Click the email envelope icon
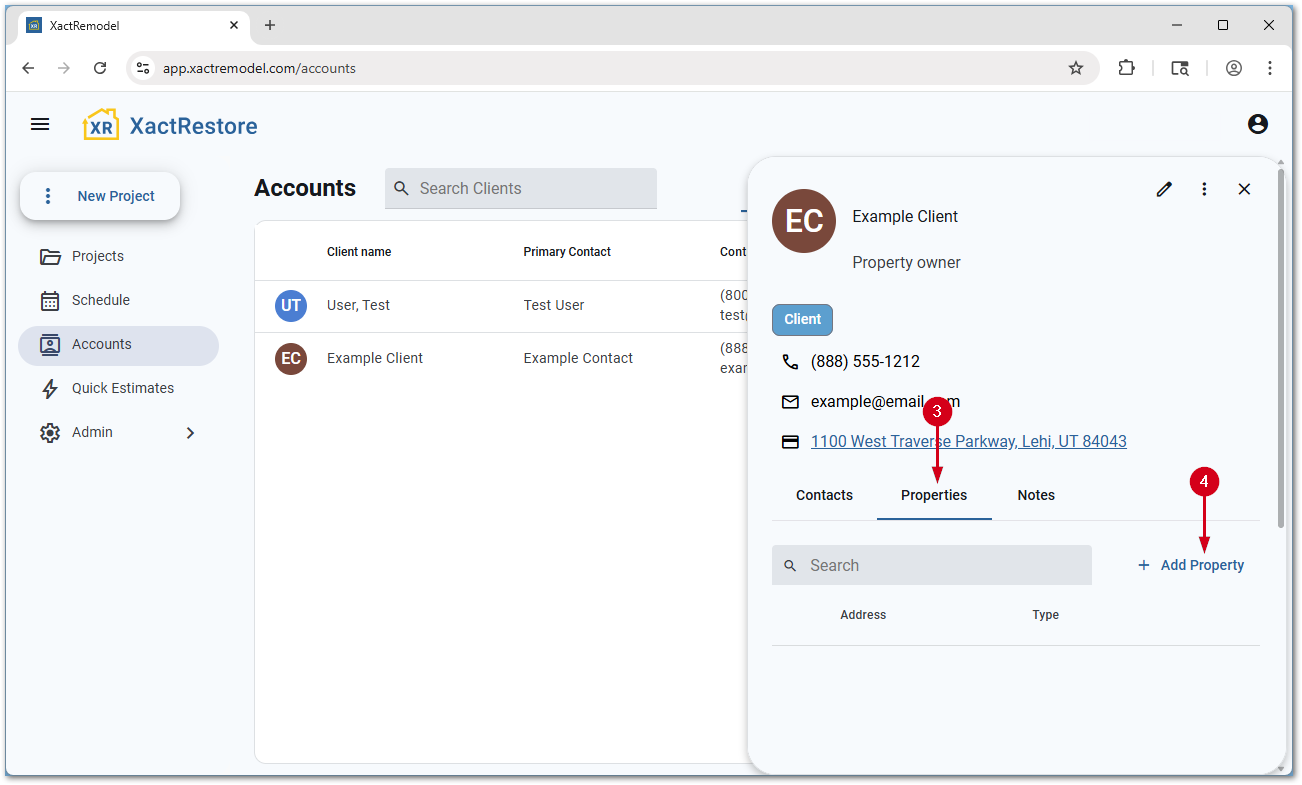 (790, 402)
